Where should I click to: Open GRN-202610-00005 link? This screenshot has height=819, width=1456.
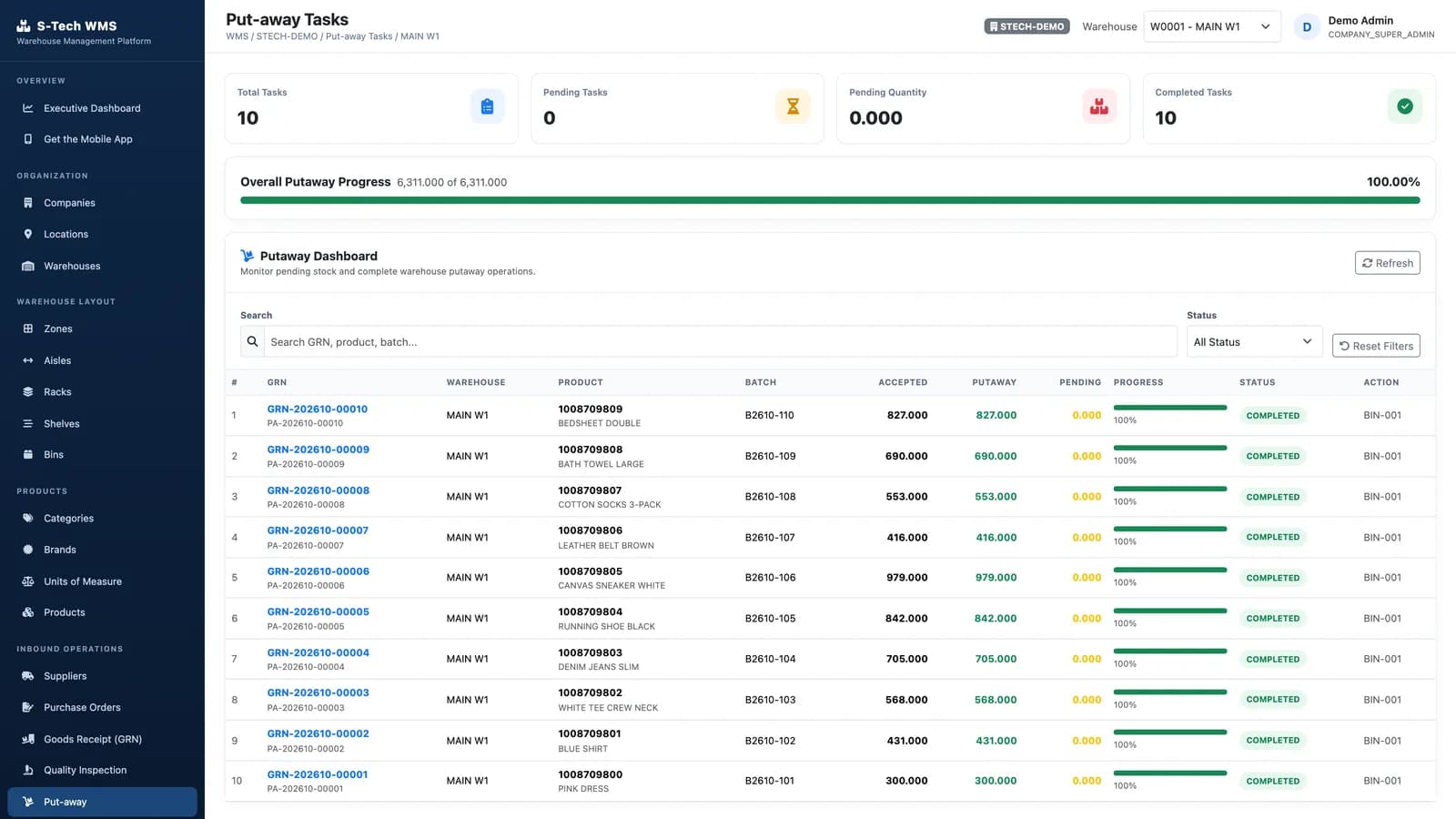[x=318, y=612]
